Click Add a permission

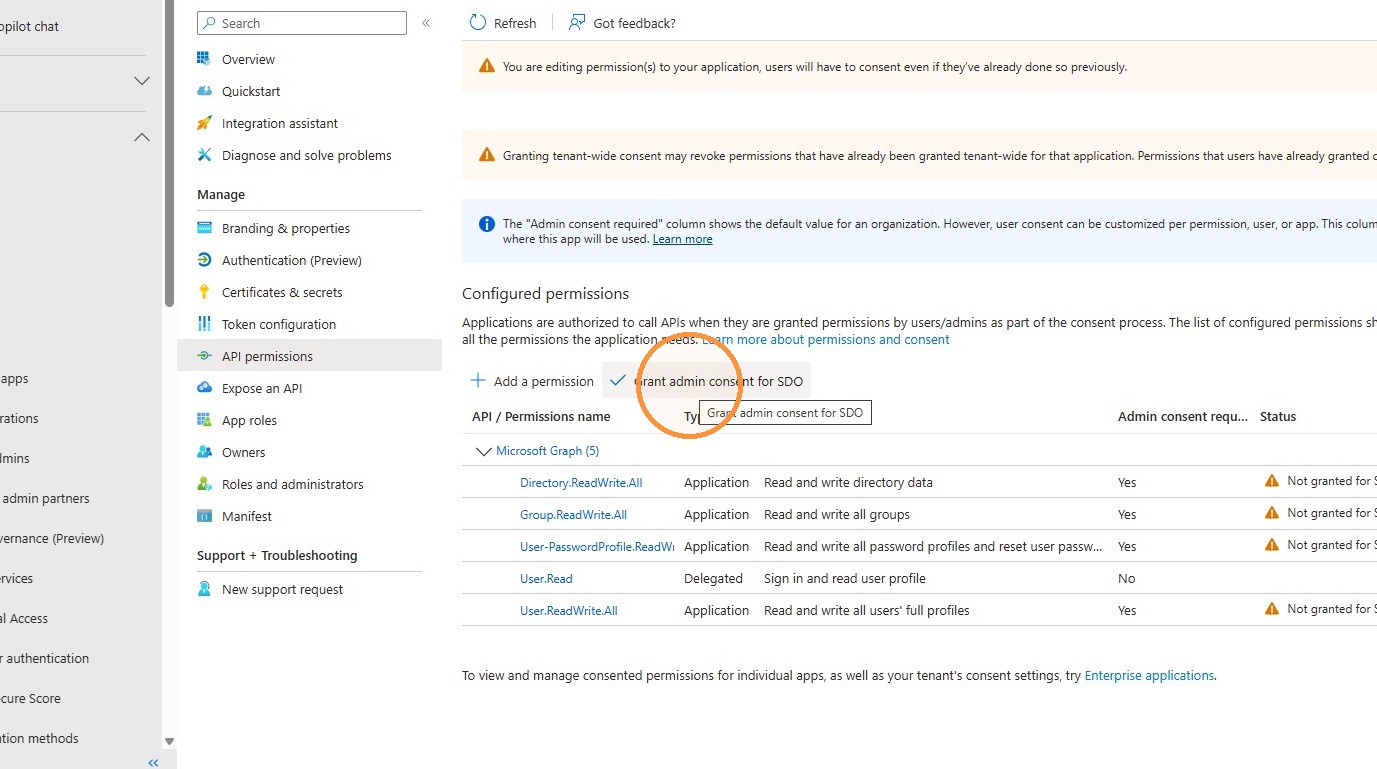(x=532, y=381)
